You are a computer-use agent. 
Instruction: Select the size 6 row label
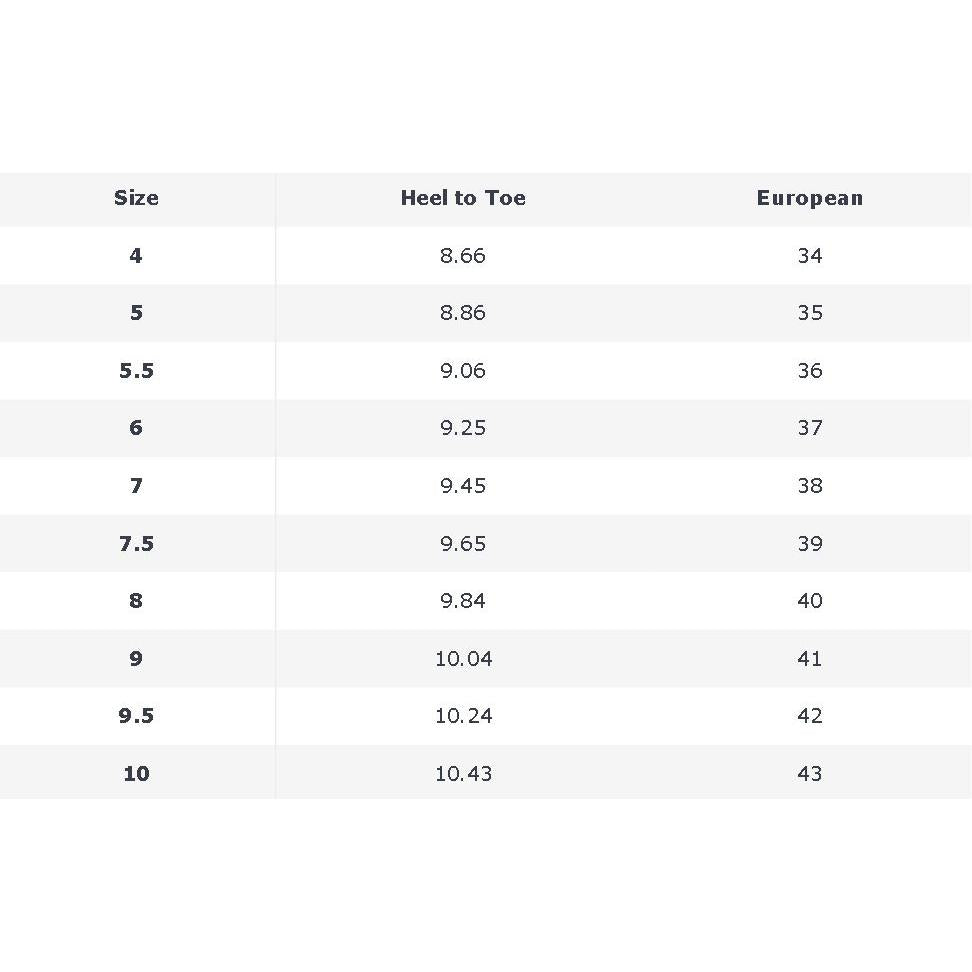coord(136,428)
